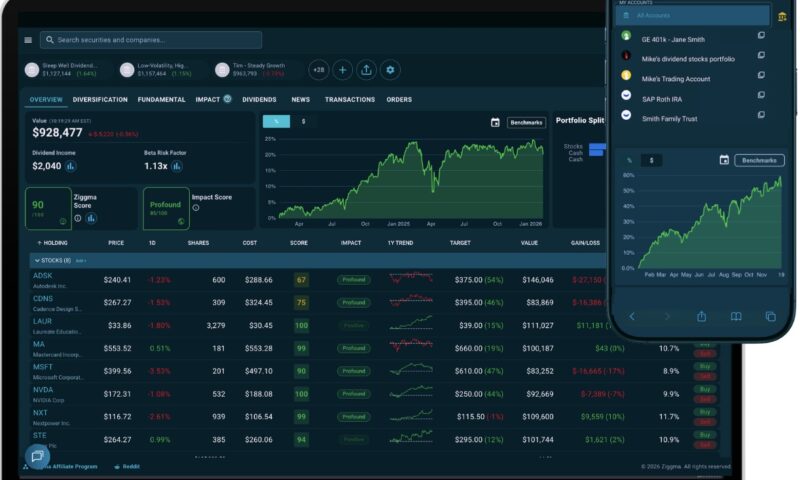Click Sell in the NVDA row
The image size is (800, 480).
coord(705,399)
